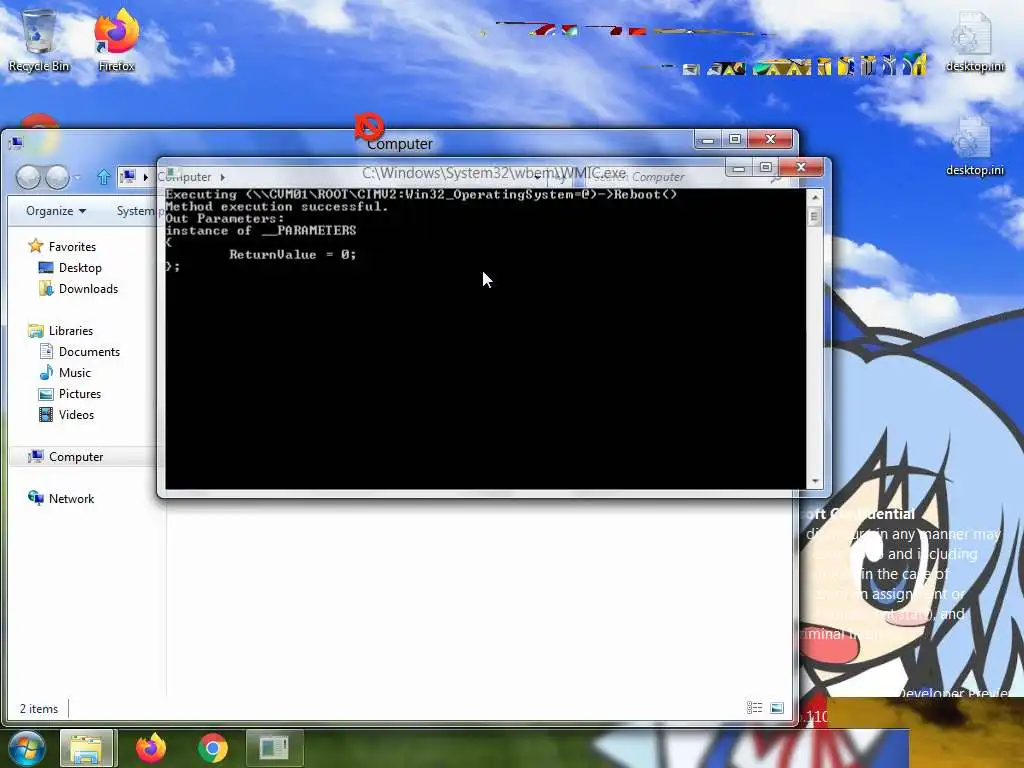Select the upper desktop.ini file icon
The height and width of the screenshot is (768, 1024).
pyautogui.click(x=974, y=41)
